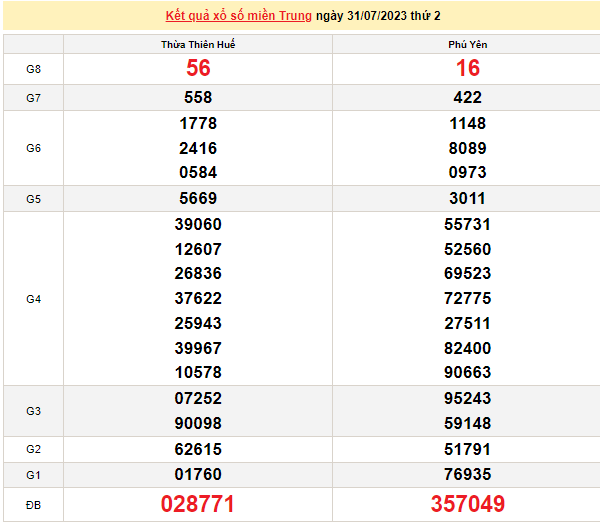Select the G1 result 01760

point(198,474)
